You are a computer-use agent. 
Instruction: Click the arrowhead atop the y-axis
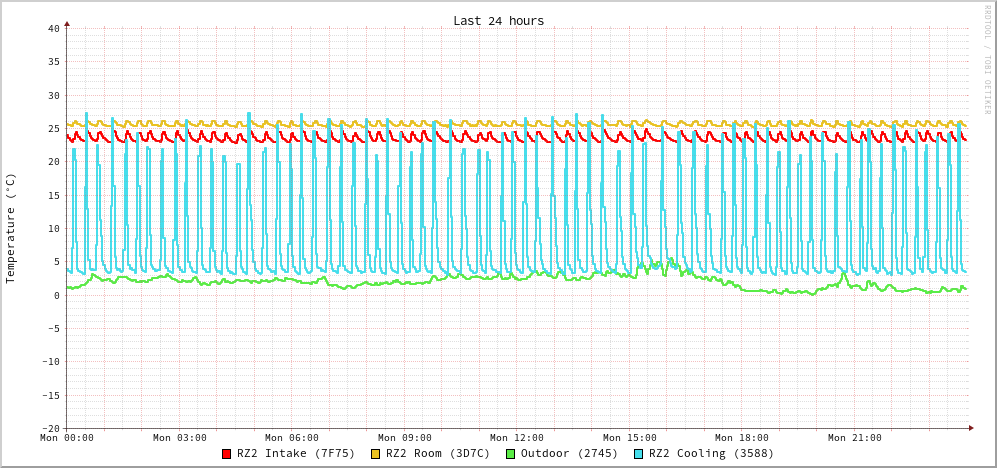pyautogui.click(x=67, y=22)
